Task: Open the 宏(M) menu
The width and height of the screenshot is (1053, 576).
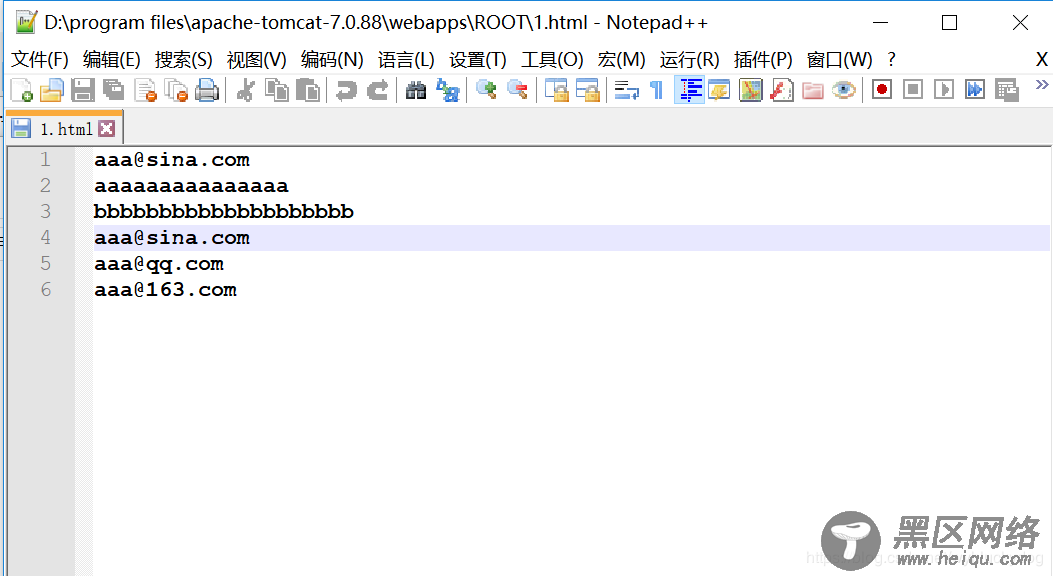Action: tap(621, 60)
